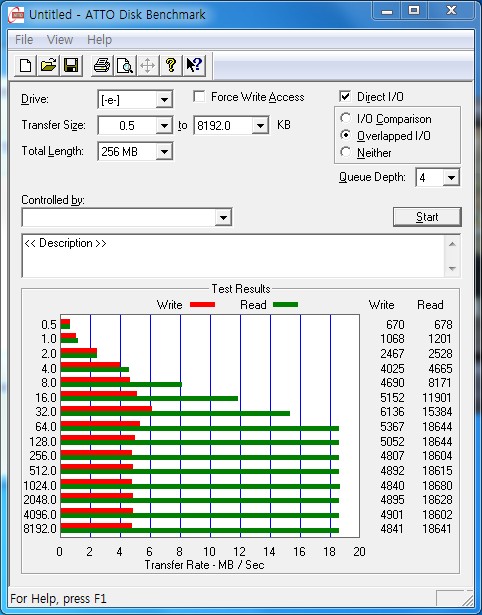The width and height of the screenshot is (482, 615).
Task: Click the red Write legend swatch
Action: click(202, 305)
